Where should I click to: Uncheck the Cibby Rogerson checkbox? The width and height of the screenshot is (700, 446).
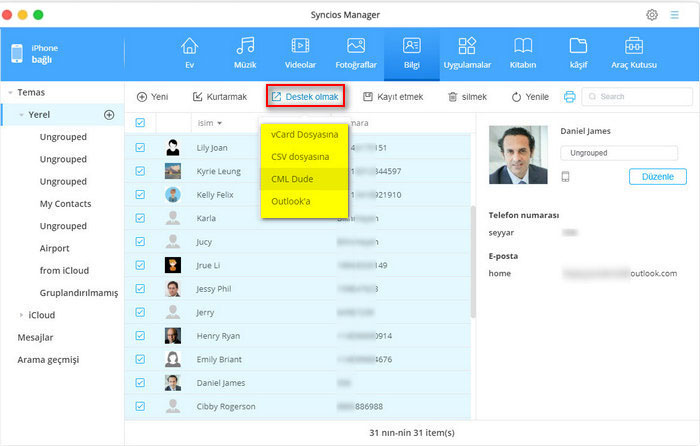click(x=140, y=406)
